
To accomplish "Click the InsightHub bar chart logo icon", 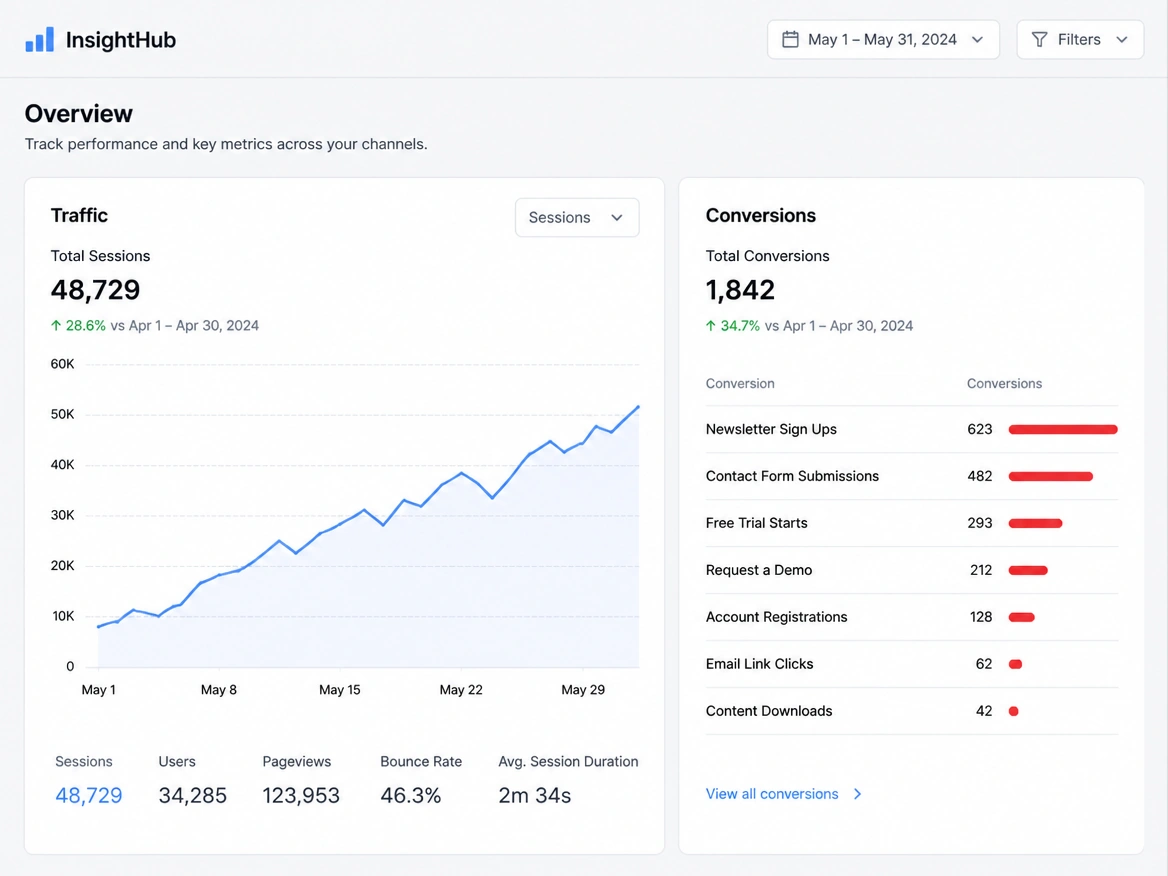I will click(x=39, y=39).
